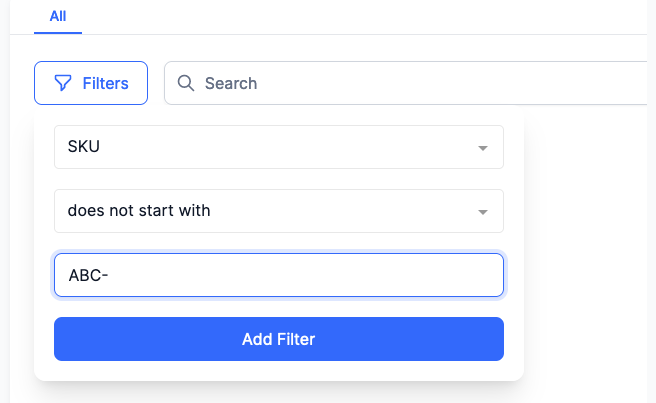Place cursor after 'ABC-' text in value box

(x=110, y=275)
